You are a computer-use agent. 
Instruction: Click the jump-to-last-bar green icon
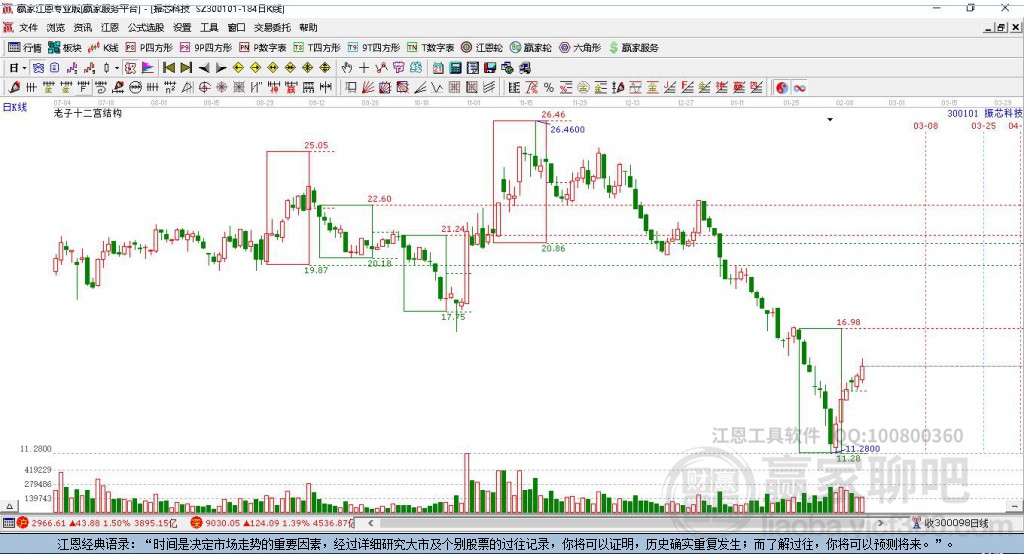tap(186, 68)
